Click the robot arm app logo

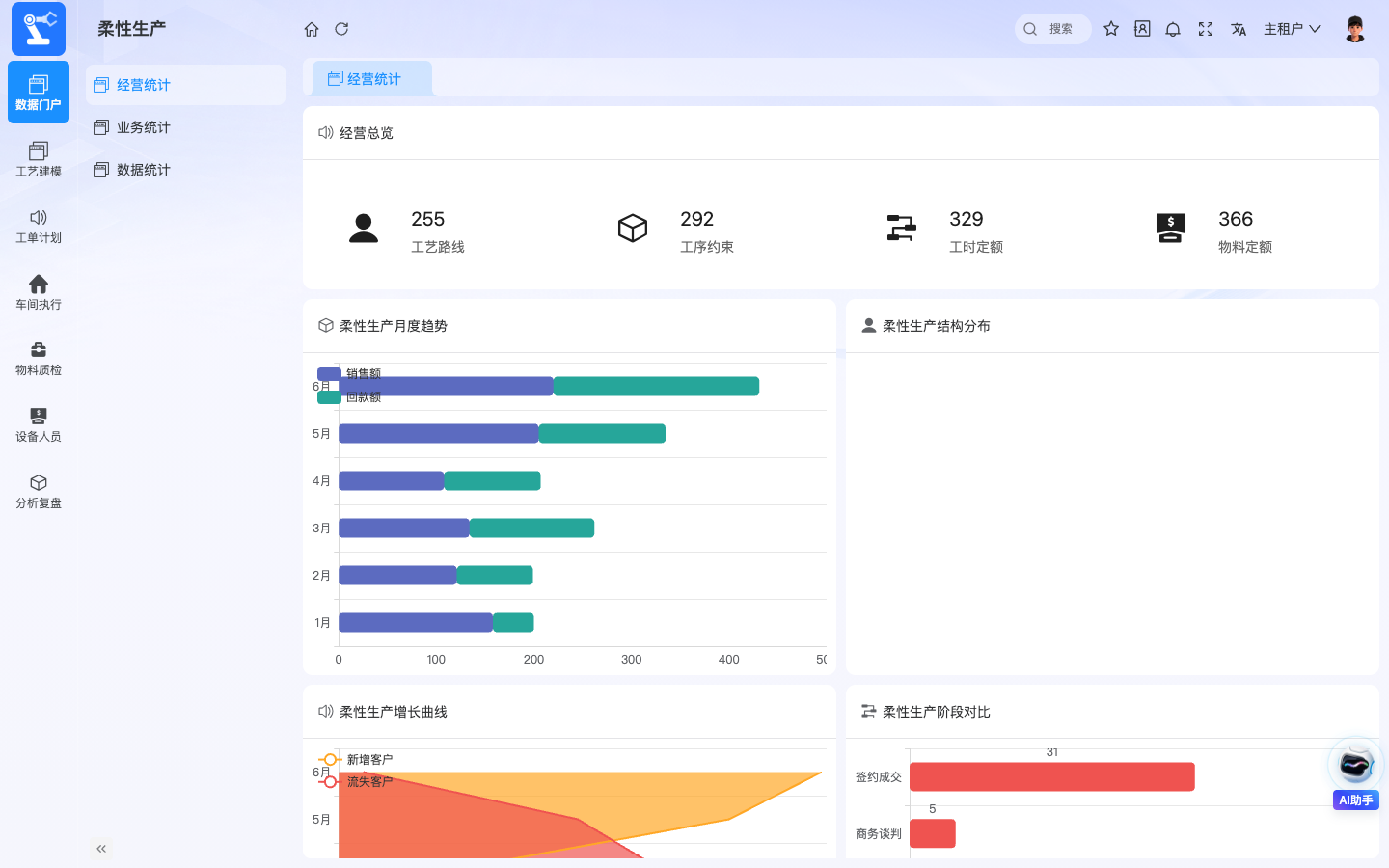coord(39,29)
